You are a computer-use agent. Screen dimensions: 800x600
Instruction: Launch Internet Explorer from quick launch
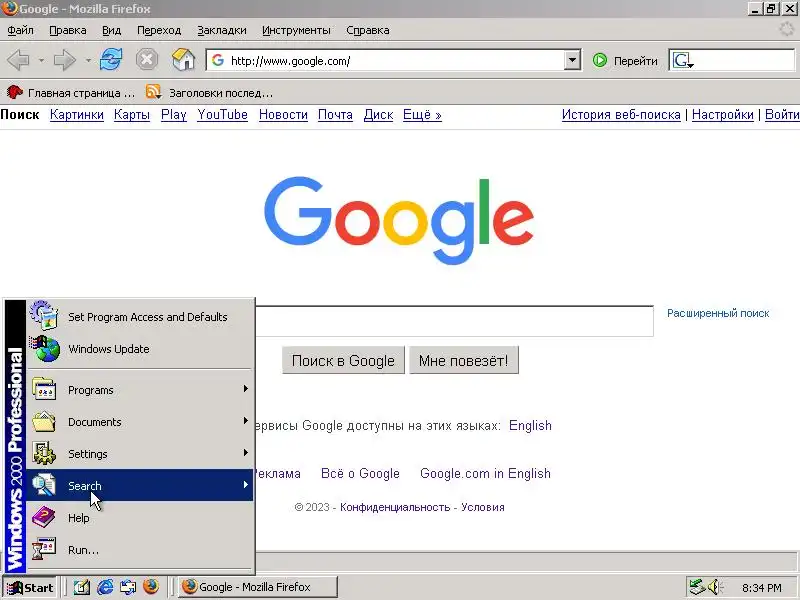coord(105,587)
